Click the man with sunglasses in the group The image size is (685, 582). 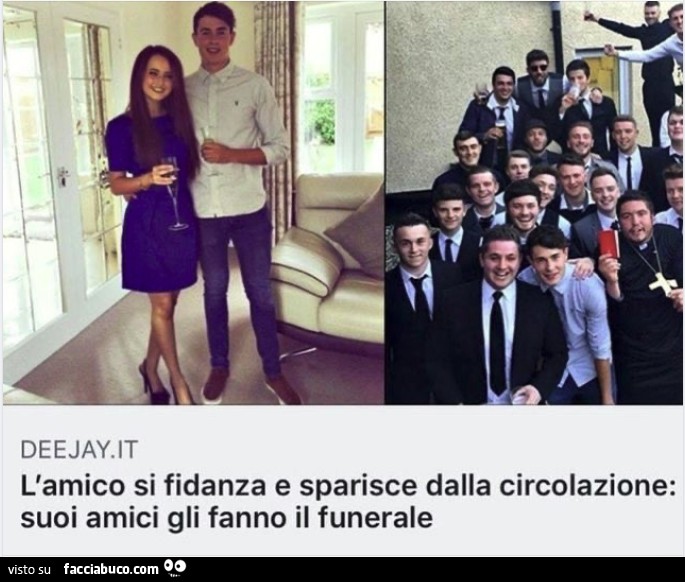click(538, 81)
